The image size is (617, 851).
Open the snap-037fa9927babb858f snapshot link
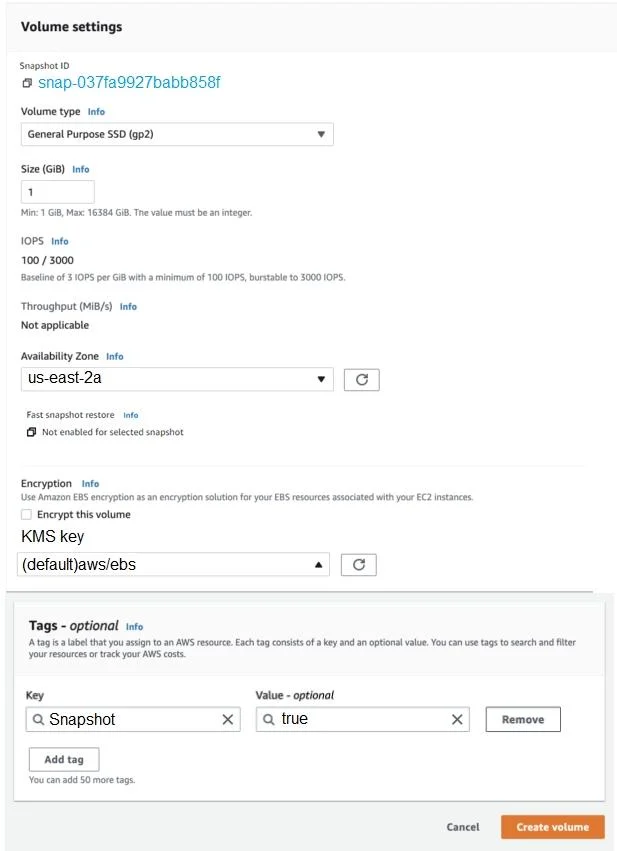pyautogui.click(x=129, y=82)
